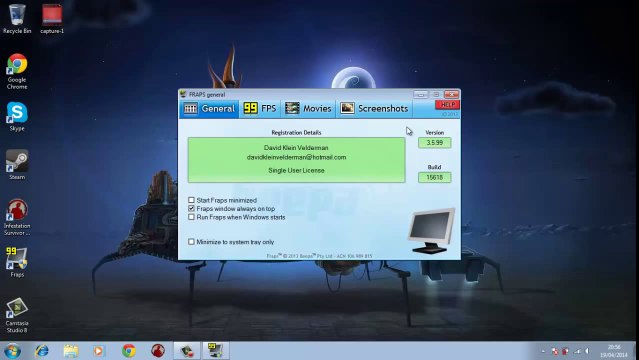Enable Run Fraps when Windows starts
This screenshot has width=639, height=360.
[x=191, y=217]
